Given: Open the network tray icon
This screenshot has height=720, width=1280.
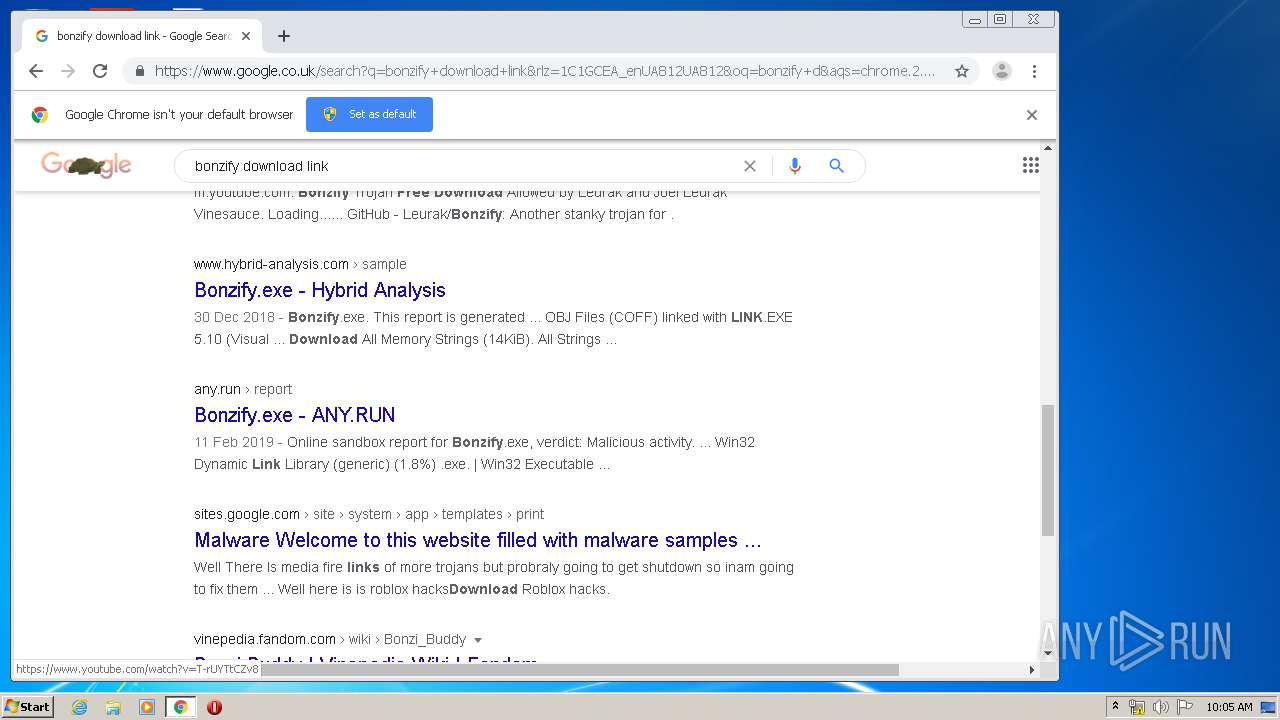Looking at the screenshot, I should (x=1137, y=707).
